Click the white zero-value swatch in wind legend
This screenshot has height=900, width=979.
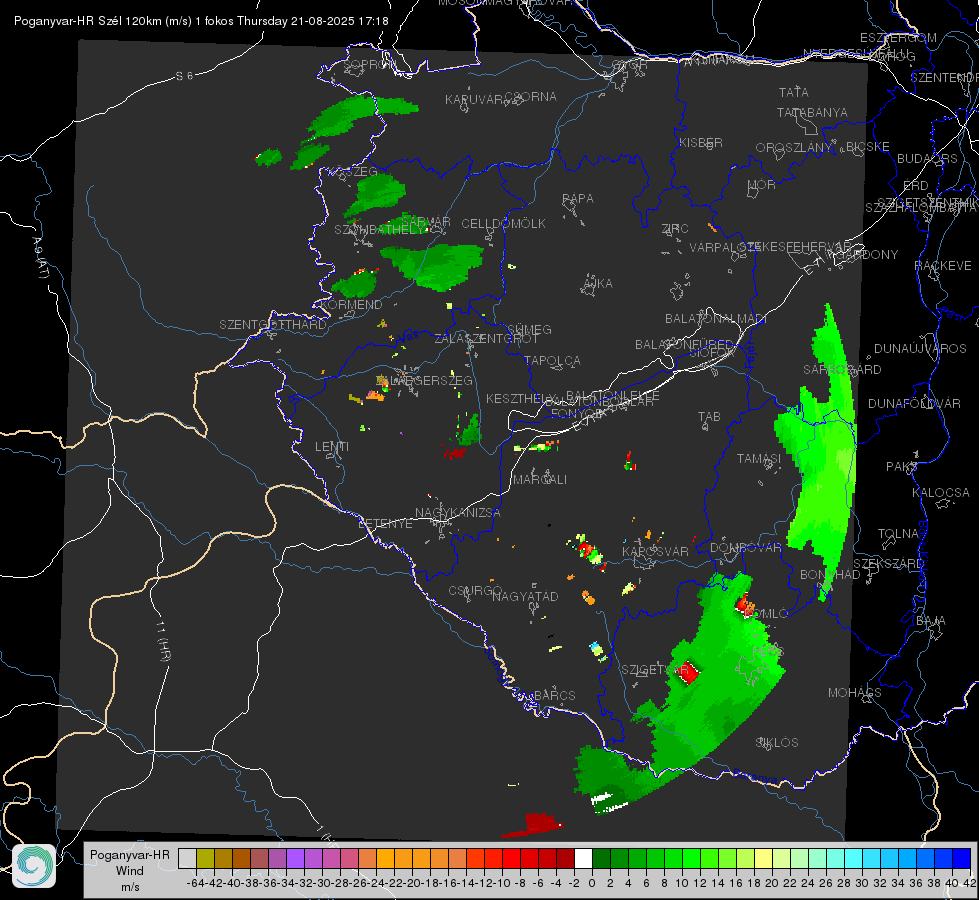[583, 859]
